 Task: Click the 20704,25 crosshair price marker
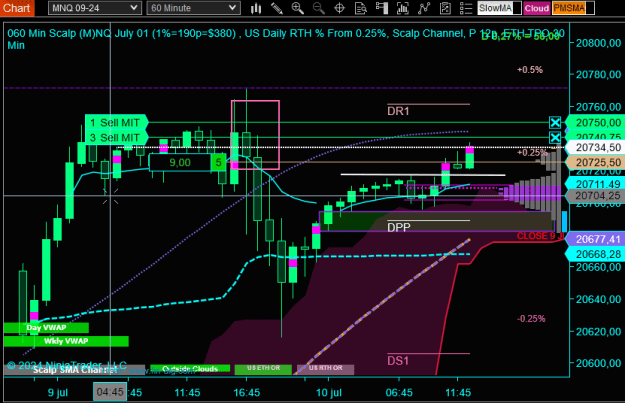click(x=596, y=196)
